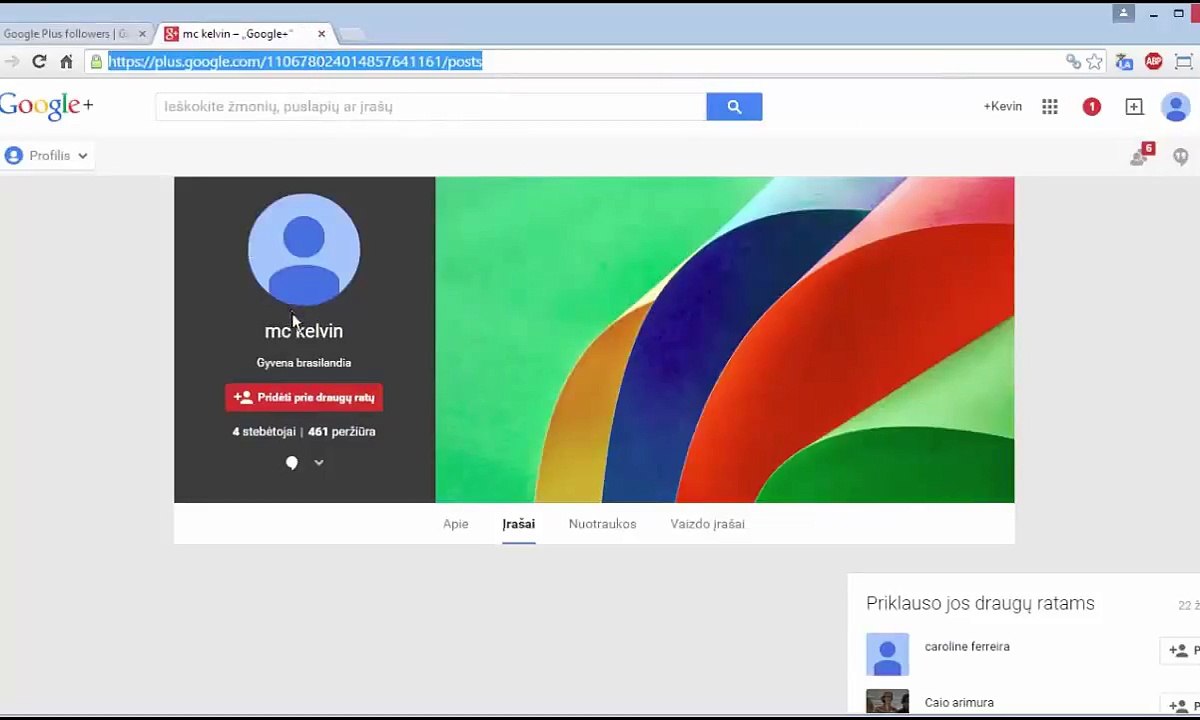The width and height of the screenshot is (1200, 720).
Task: Expand the chevron below follower counts
Action: (319, 463)
